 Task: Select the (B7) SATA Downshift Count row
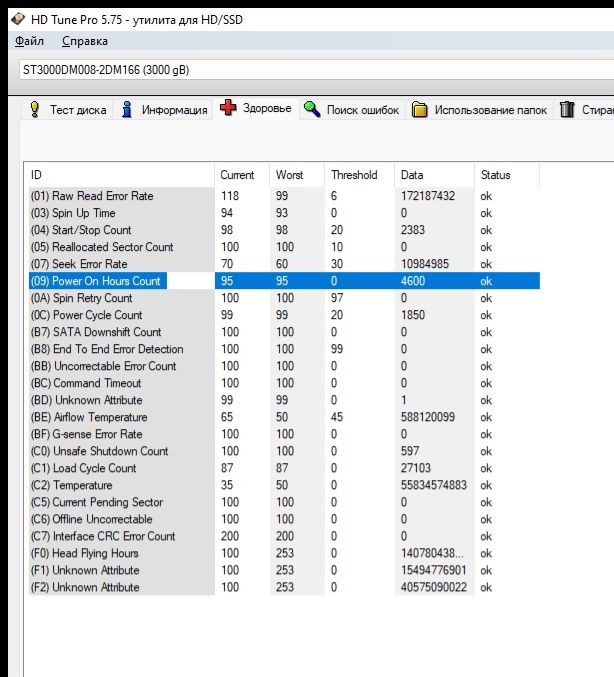[x=284, y=332]
